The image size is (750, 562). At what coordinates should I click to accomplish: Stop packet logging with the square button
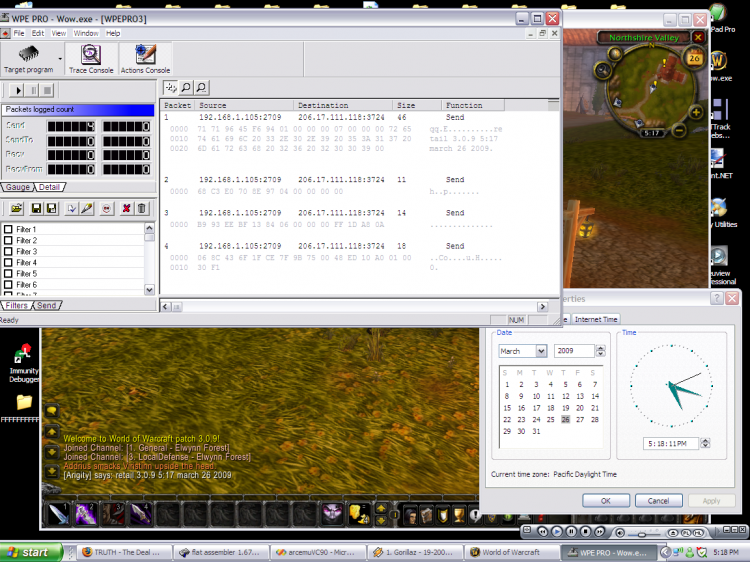click(47, 90)
